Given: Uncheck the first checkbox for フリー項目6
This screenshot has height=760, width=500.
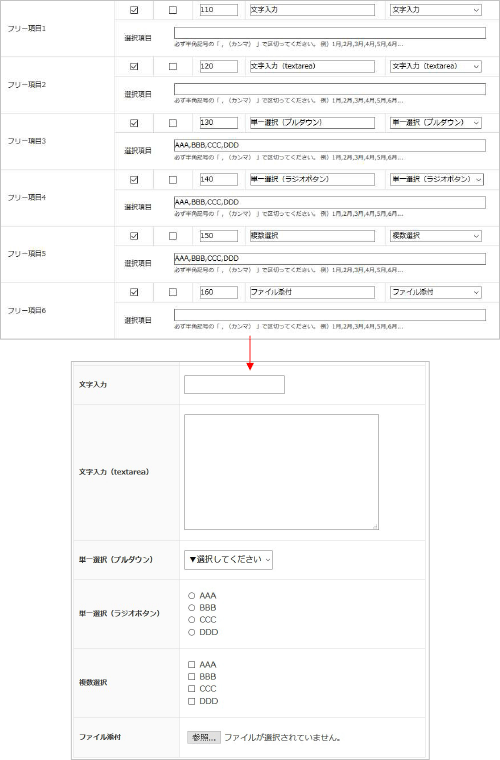Looking at the screenshot, I should click(134, 292).
